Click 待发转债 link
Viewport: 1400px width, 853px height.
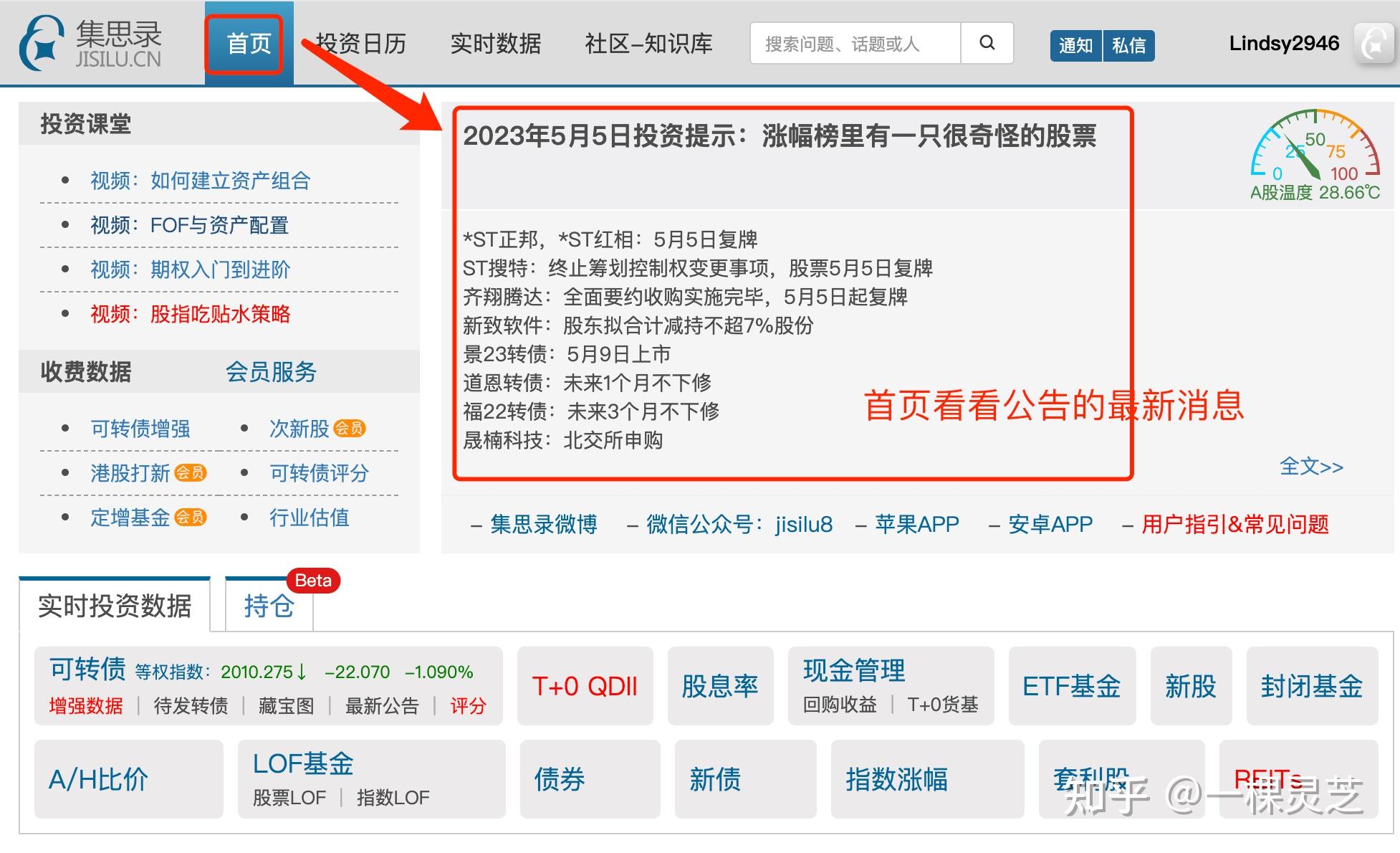(191, 705)
